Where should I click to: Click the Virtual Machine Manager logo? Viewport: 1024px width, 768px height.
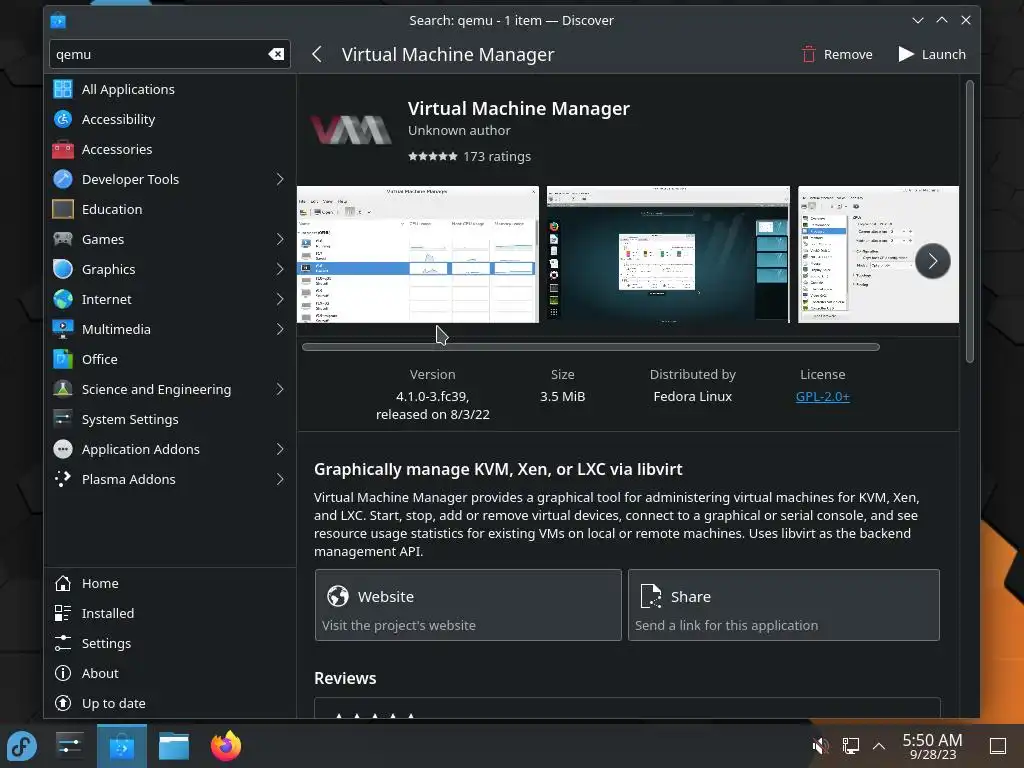[351, 129]
